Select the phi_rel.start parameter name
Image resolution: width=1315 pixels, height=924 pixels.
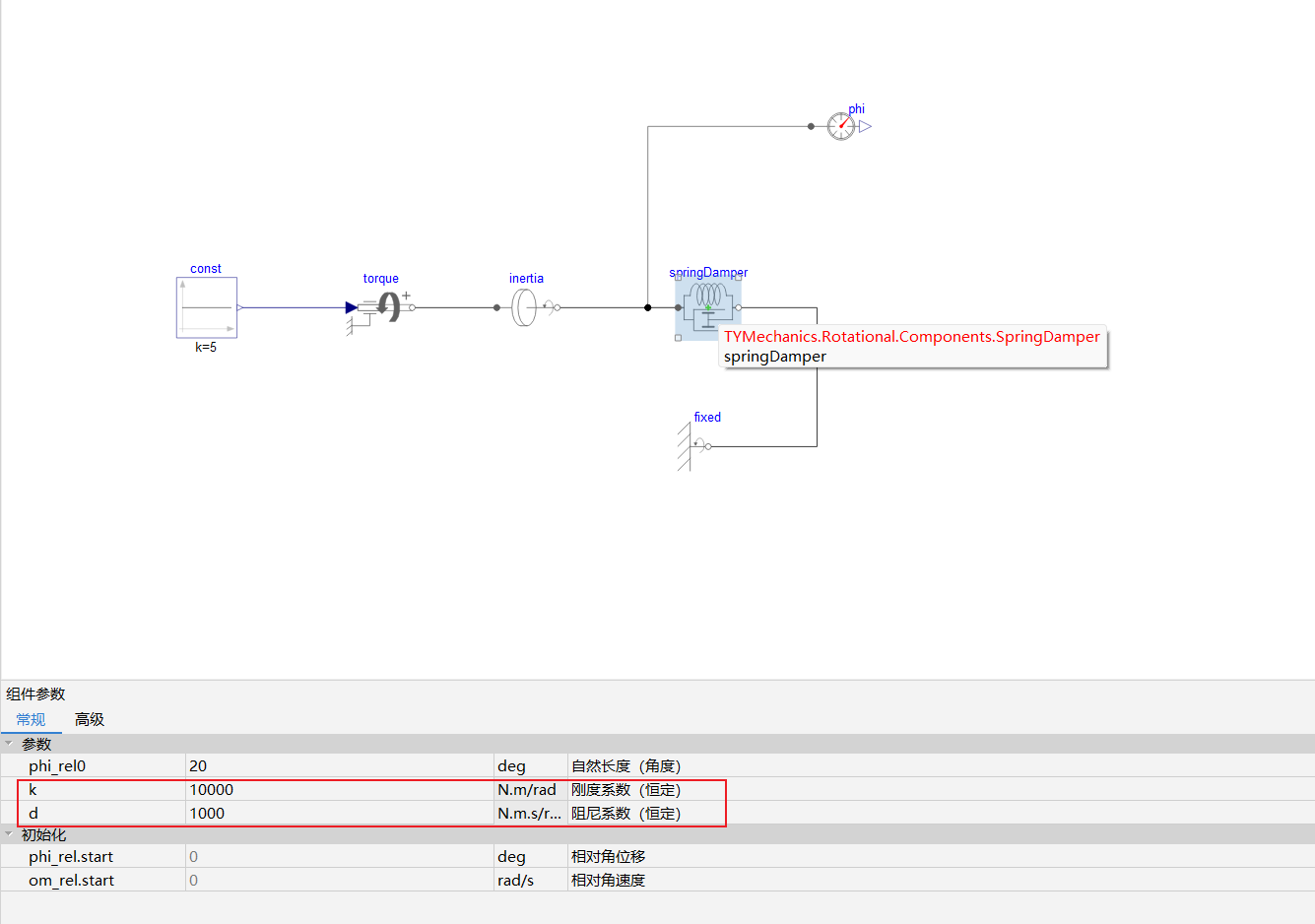point(71,856)
